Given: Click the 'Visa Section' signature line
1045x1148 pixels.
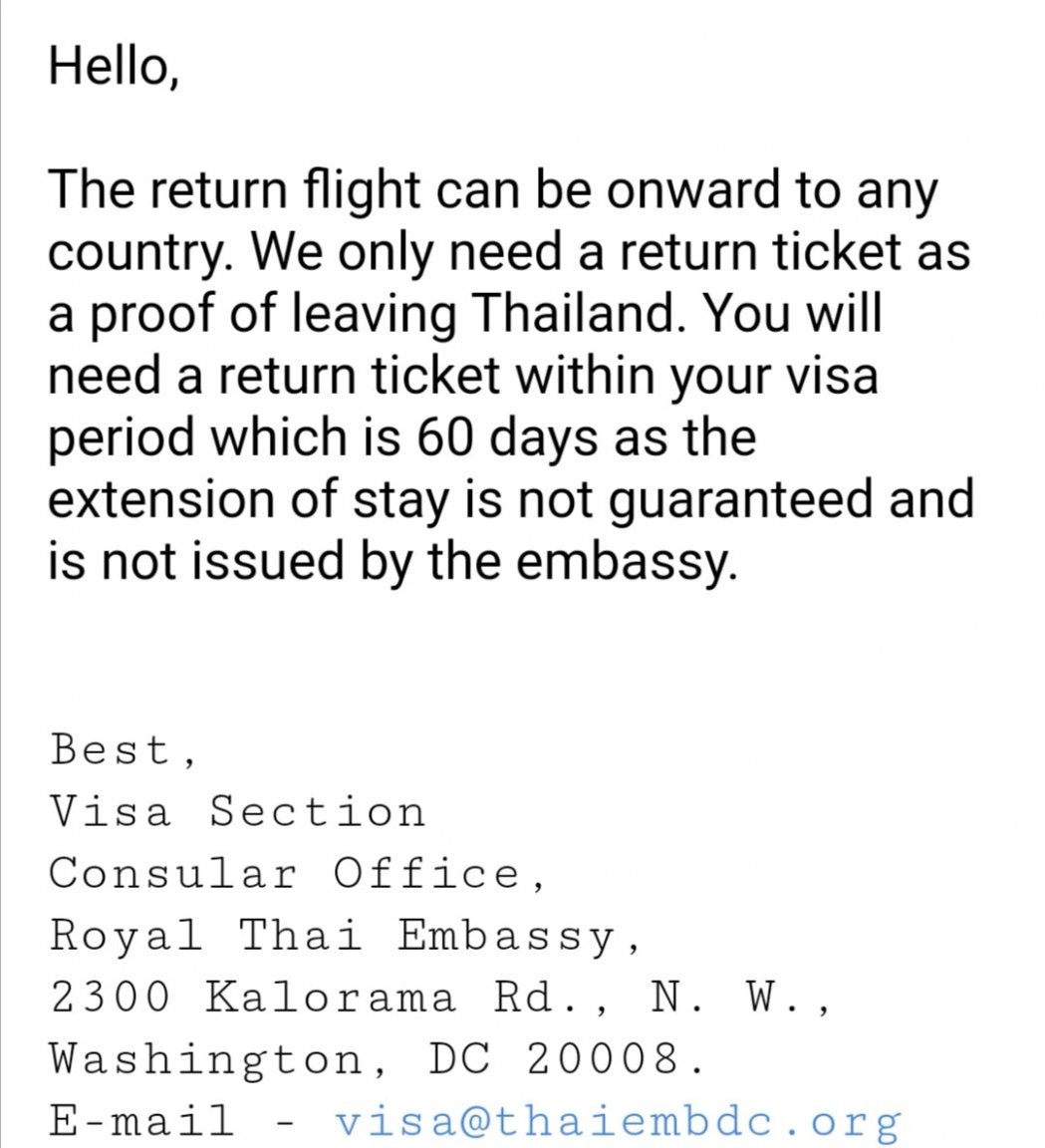Looking at the screenshot, I should pyautogui.click(x=238, y=812).
